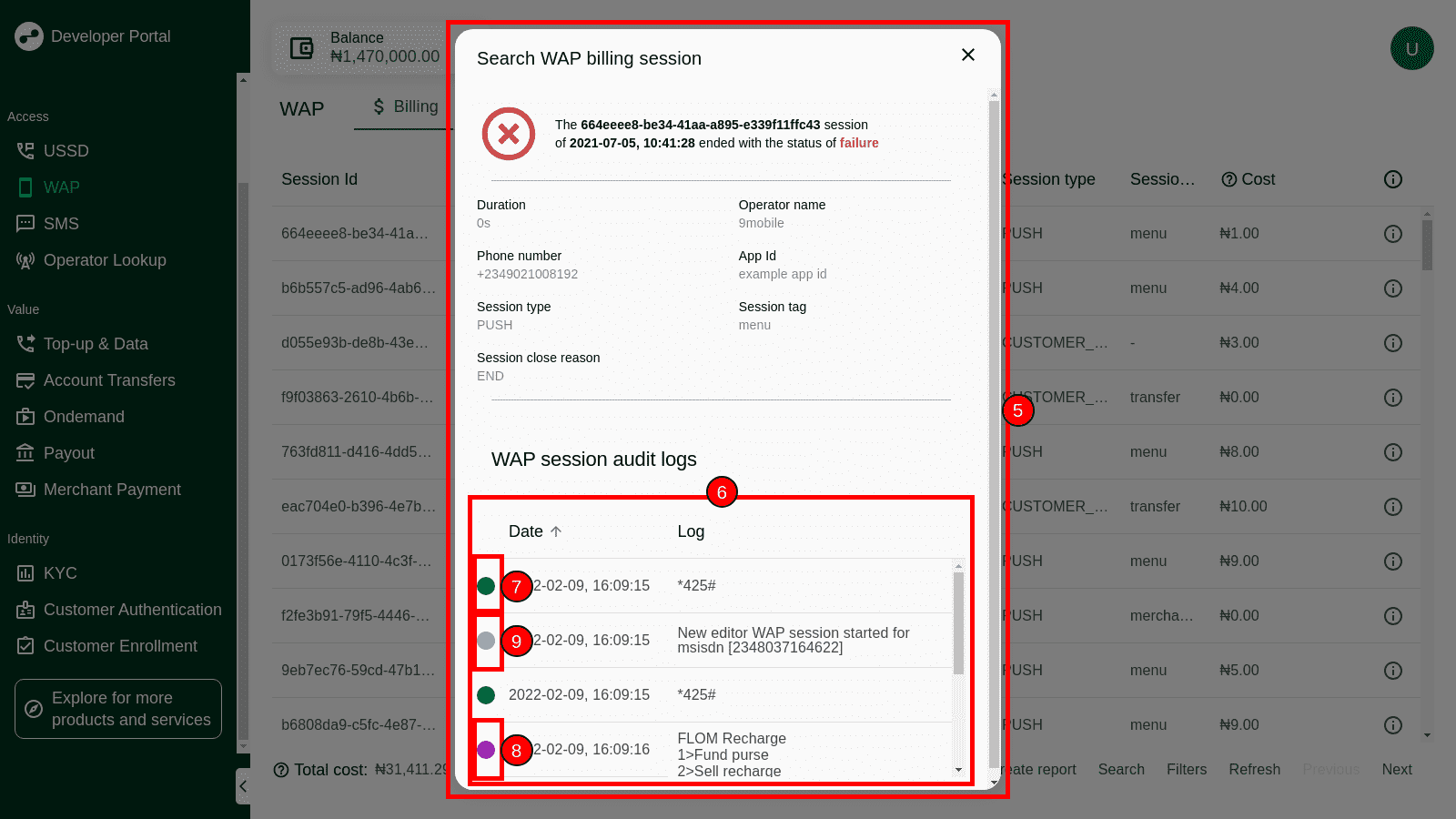Click info icon for ₦4.00 session row
The image size is (1456, 819).
[1392, 288]
